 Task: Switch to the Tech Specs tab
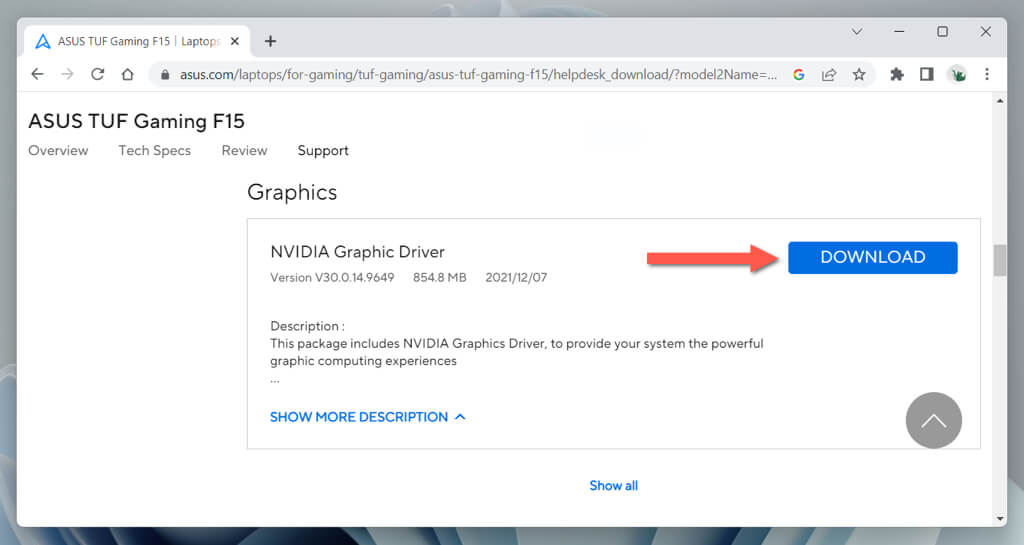coord(154,151)
